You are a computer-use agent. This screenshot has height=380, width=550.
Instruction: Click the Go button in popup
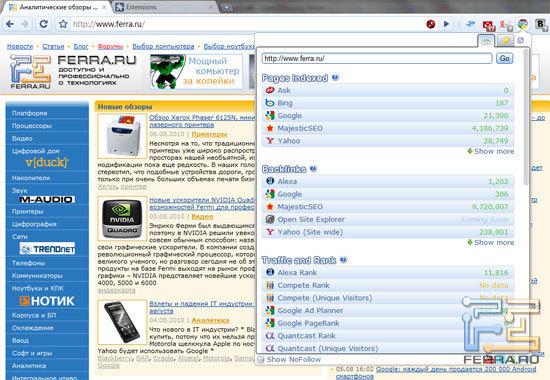coord(504,58)
